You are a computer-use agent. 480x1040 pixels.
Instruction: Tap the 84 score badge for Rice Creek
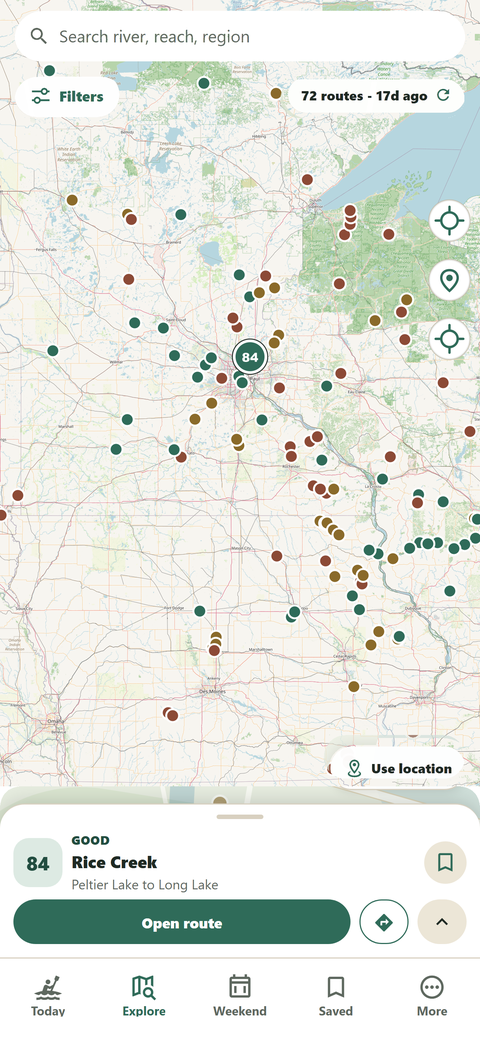tap(38, 863)
